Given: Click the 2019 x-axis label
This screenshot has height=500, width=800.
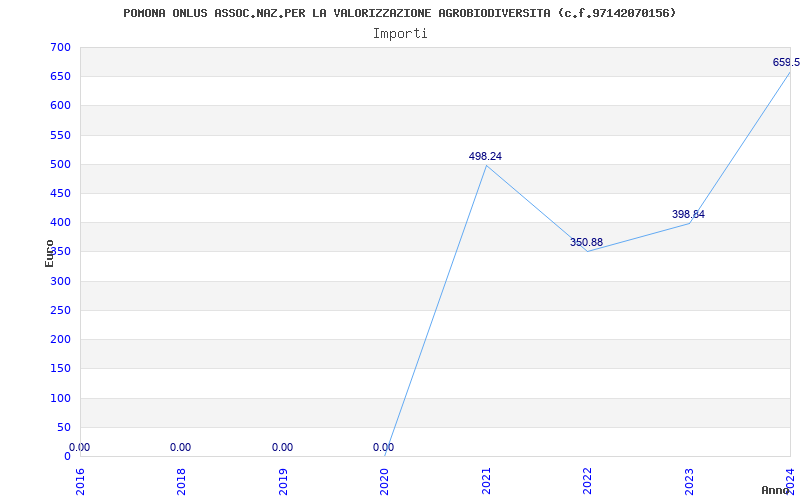Looking at the screenshot, I should [x=283, y=482].
